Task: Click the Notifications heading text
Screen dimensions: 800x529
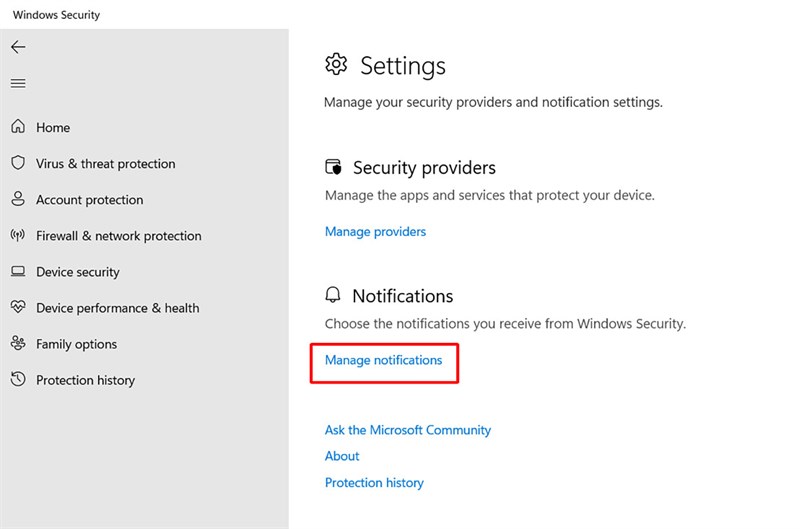Action: pyautogui.click(x=403, y=296)
